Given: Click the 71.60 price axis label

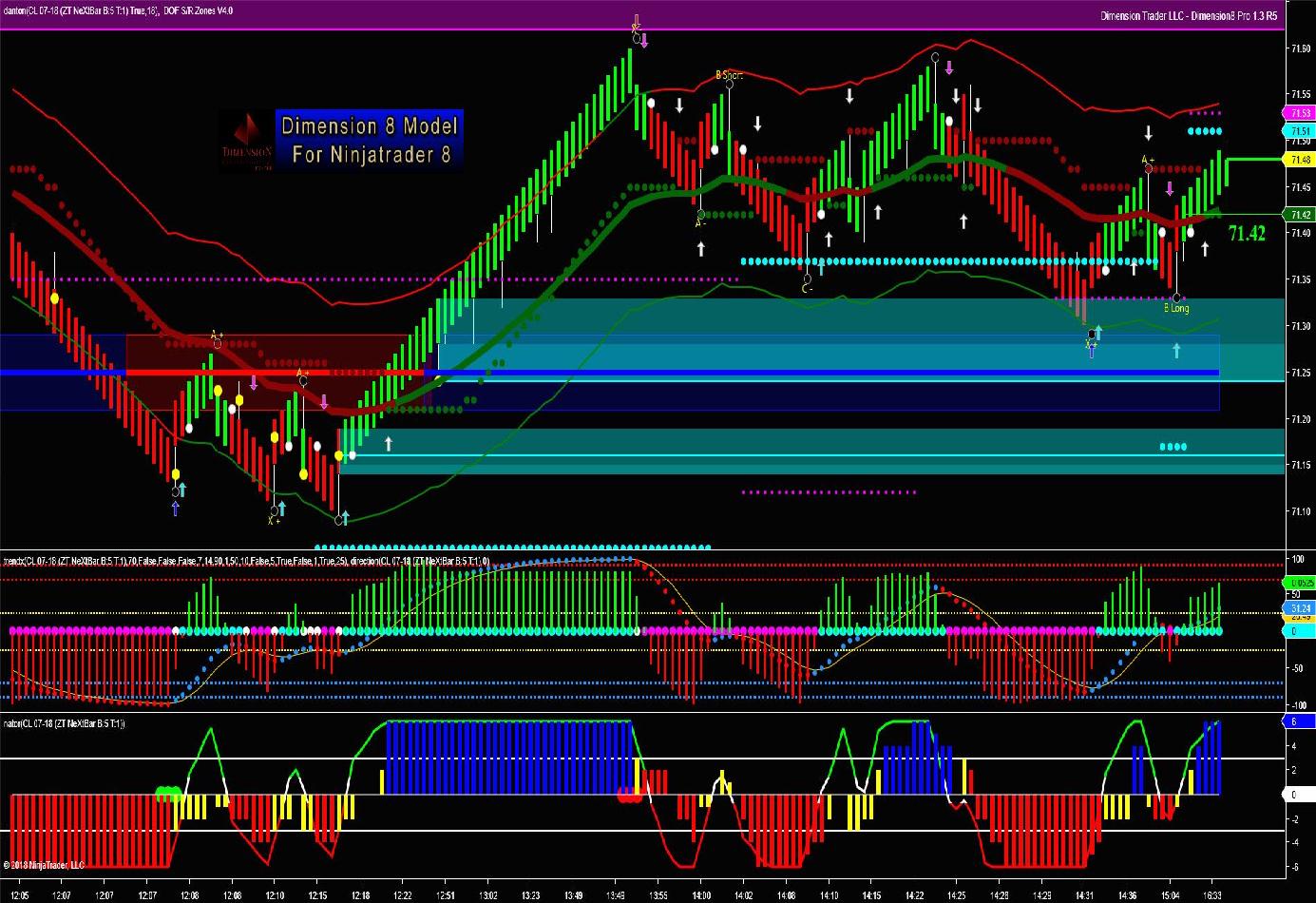Looking at the screenshot, I should click(x=1301, y=48).
